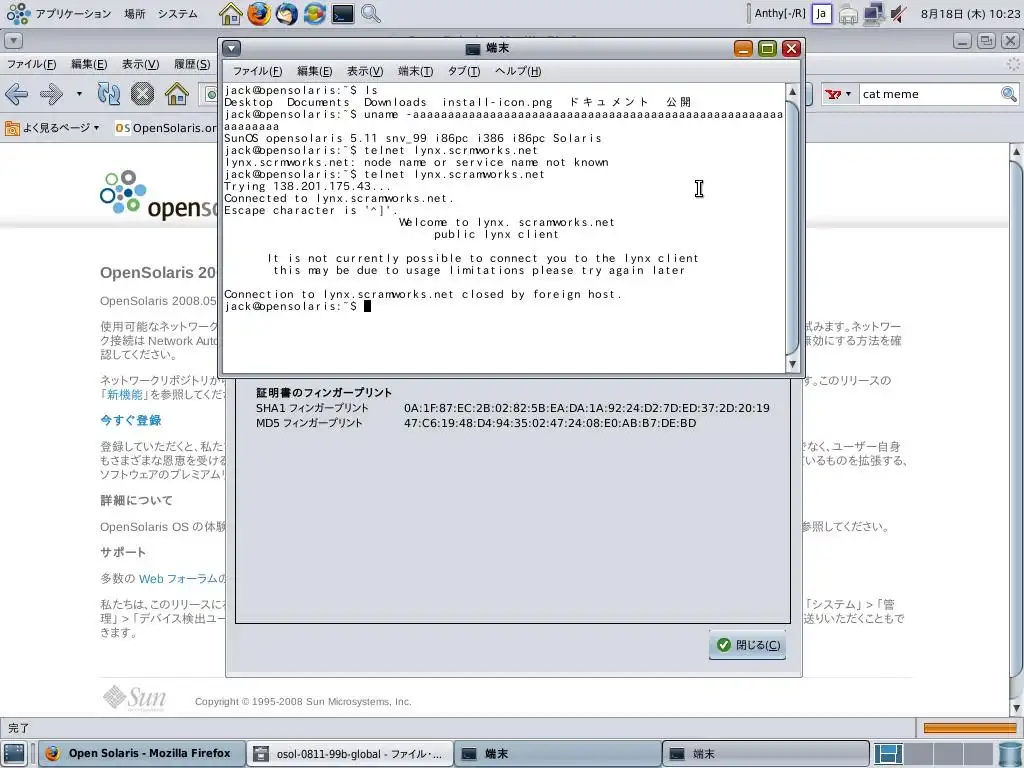Open the package manager panel icon

click(x=314, y=14)
